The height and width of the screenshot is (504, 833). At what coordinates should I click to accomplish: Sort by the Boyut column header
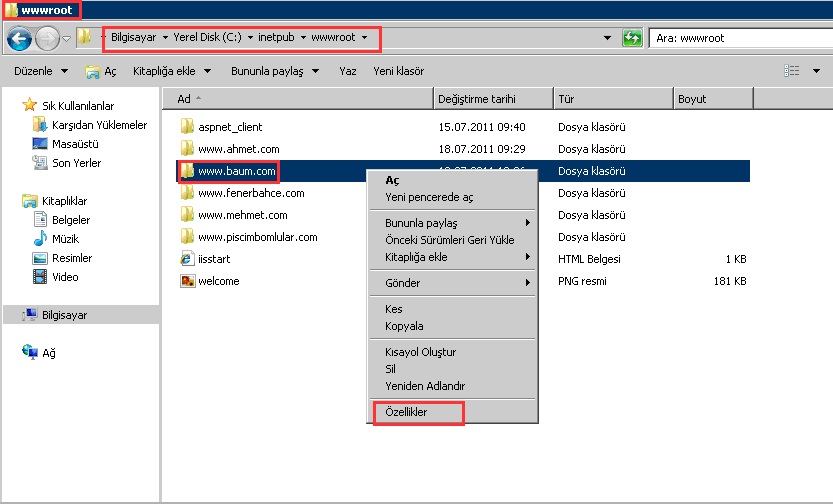pyautogui.click(x=713, y=99)
